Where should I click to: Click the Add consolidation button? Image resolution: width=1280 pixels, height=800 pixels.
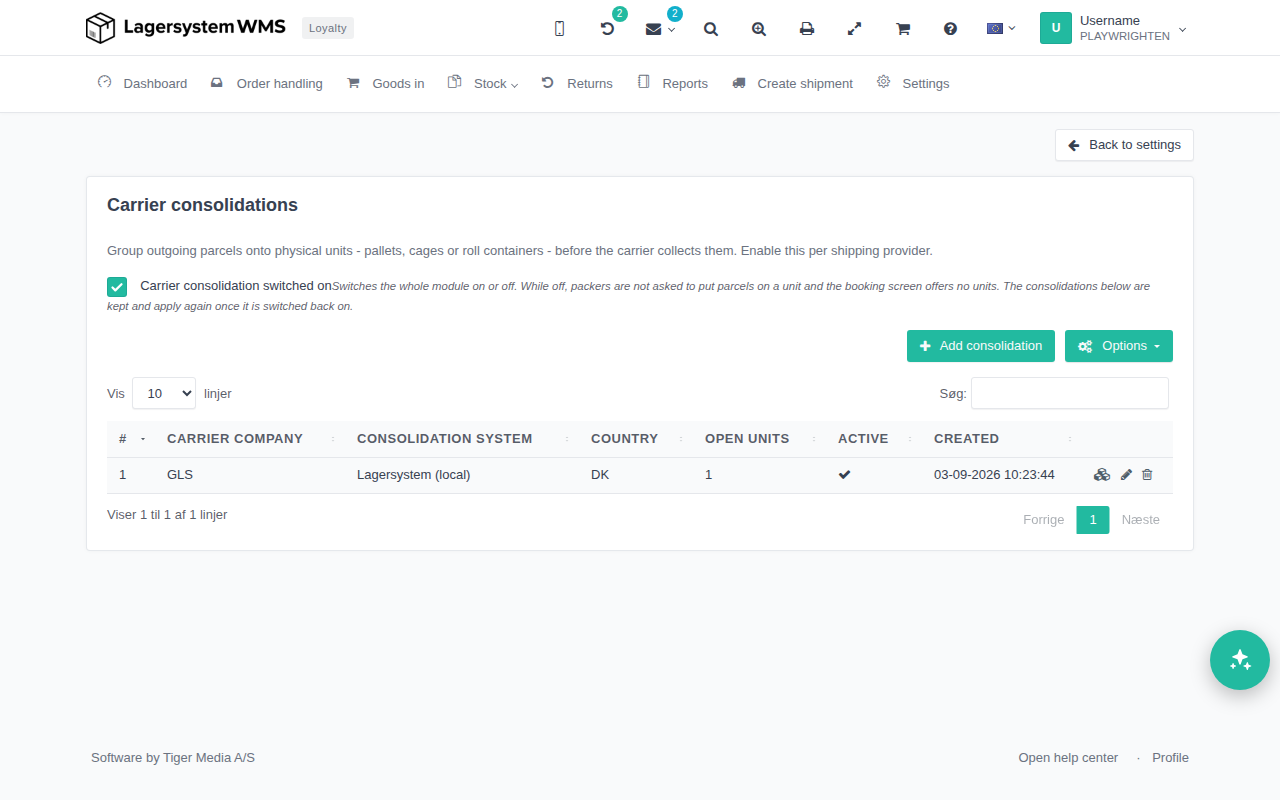981,346
